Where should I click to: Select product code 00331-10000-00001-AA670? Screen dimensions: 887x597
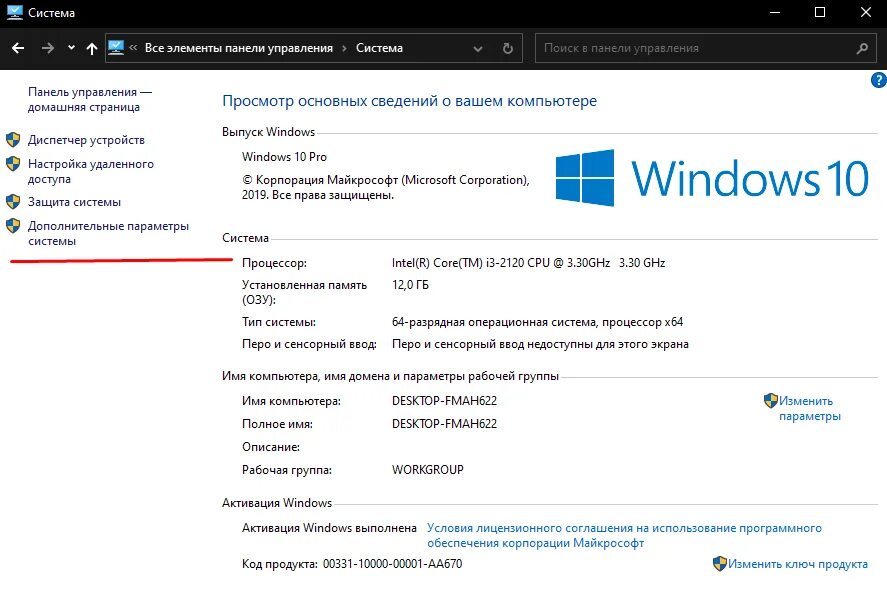(x=392, y=564)
